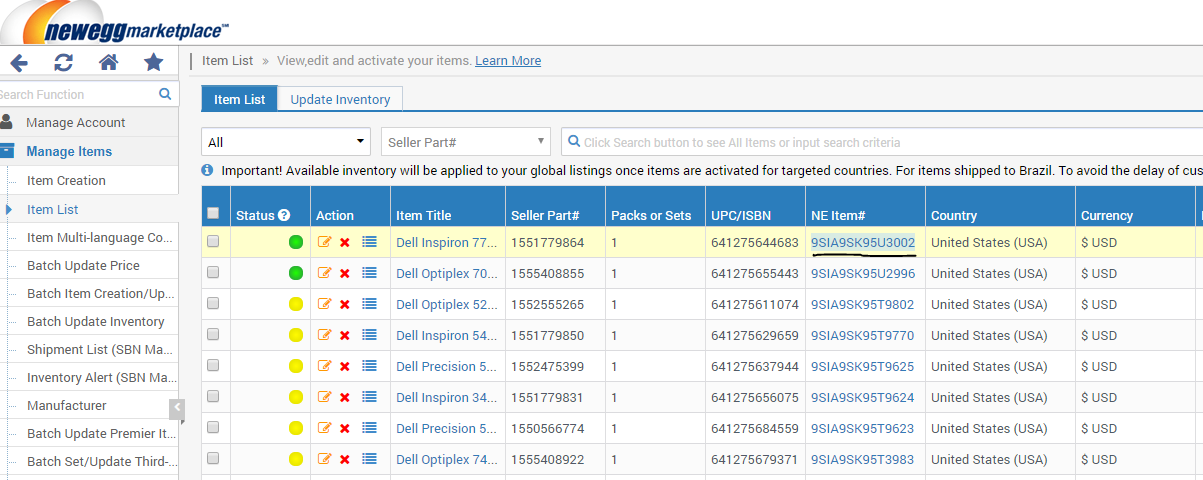Click red delete X for Dell Optiplex 52 row
The height and width of the screenshot is (480, 1203).
(345, 304)
